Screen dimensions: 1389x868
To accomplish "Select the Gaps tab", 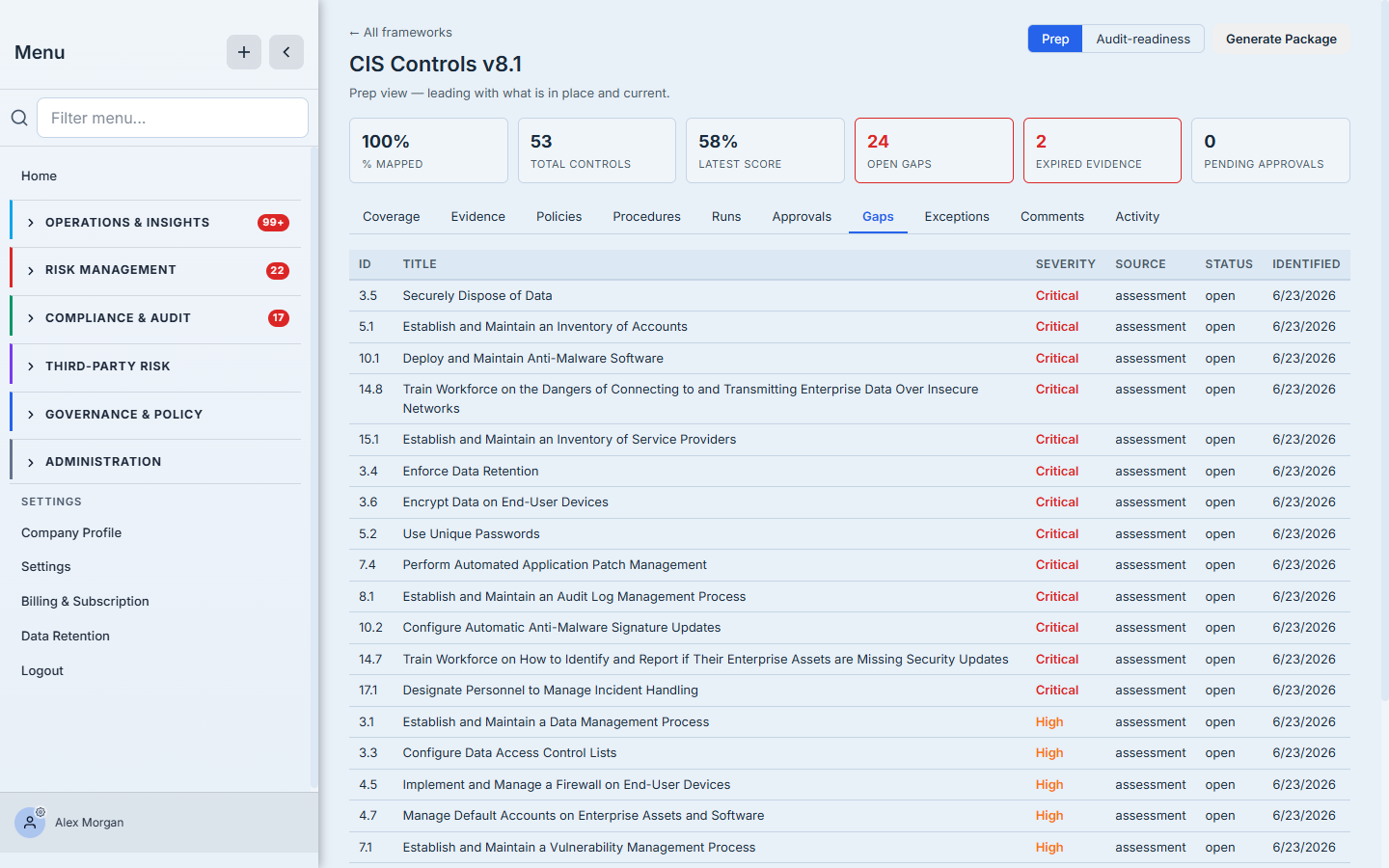I will 878,217.
